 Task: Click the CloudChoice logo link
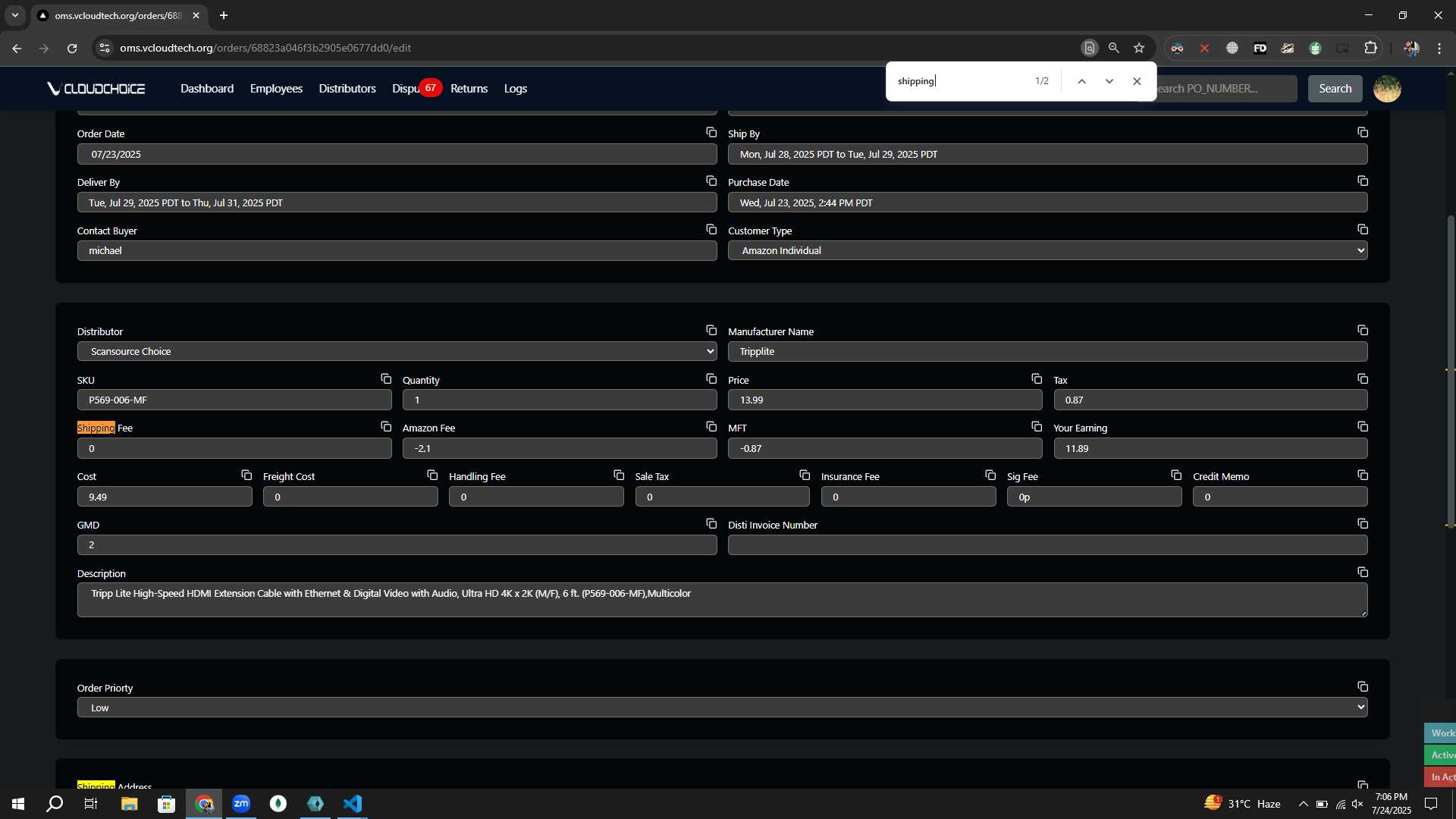coord(96,89)
